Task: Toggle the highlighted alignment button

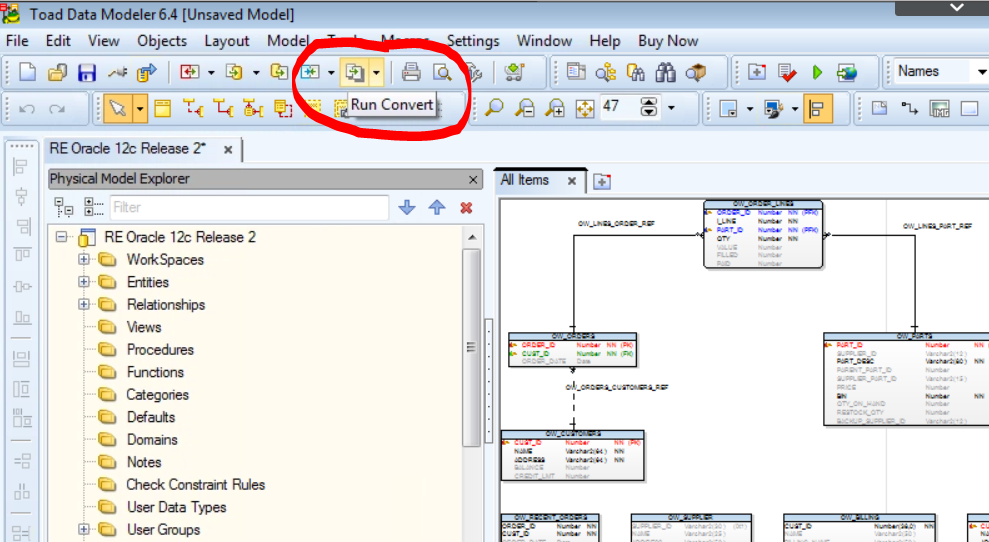Action: (x=817, y=109)
